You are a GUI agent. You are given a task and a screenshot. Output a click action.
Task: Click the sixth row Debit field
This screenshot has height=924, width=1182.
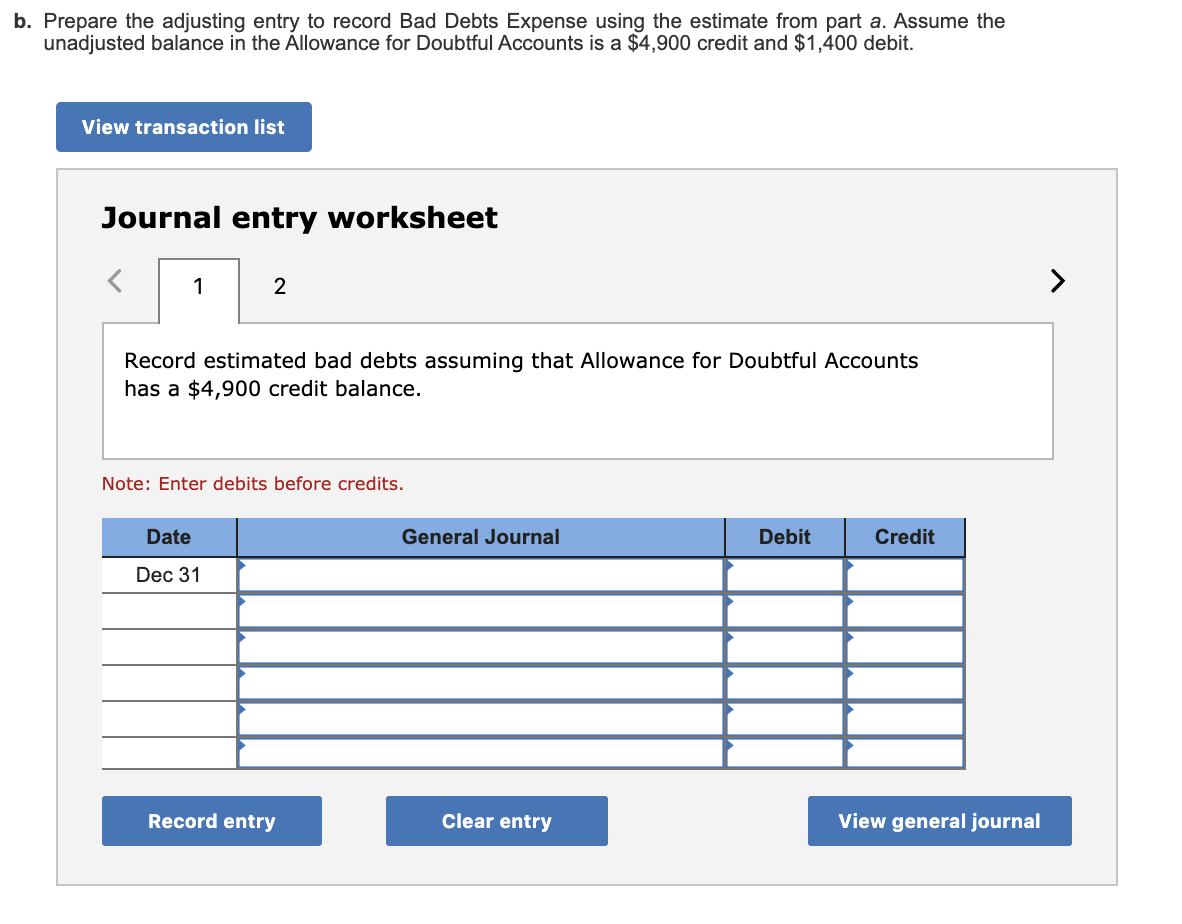[x=785, y=754]
